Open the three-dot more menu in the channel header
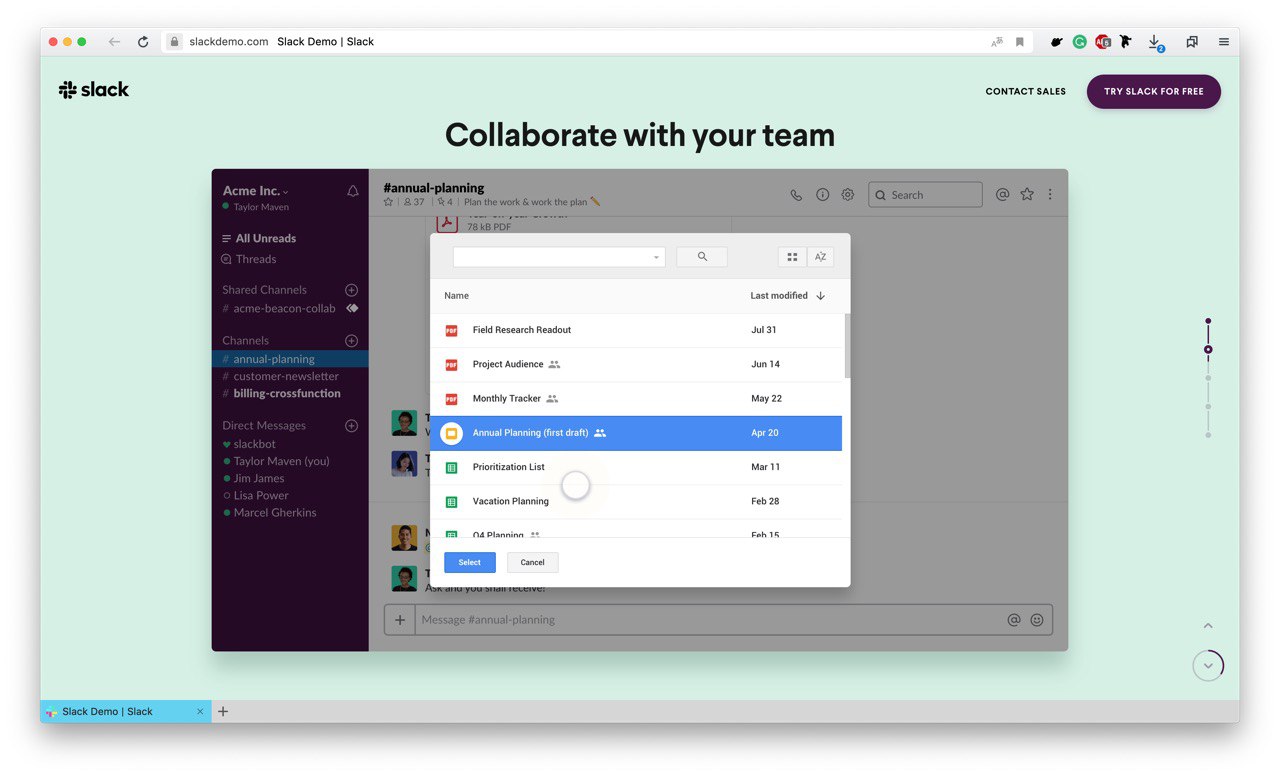The width and height of the screenshot is (1280, 776). tap(1050, 195)
